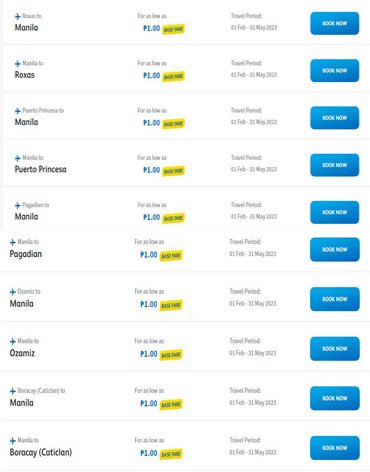370x472 pixels.
Task: Click airplane icon on Manila to Pagadian row
Action: [13, 242]
